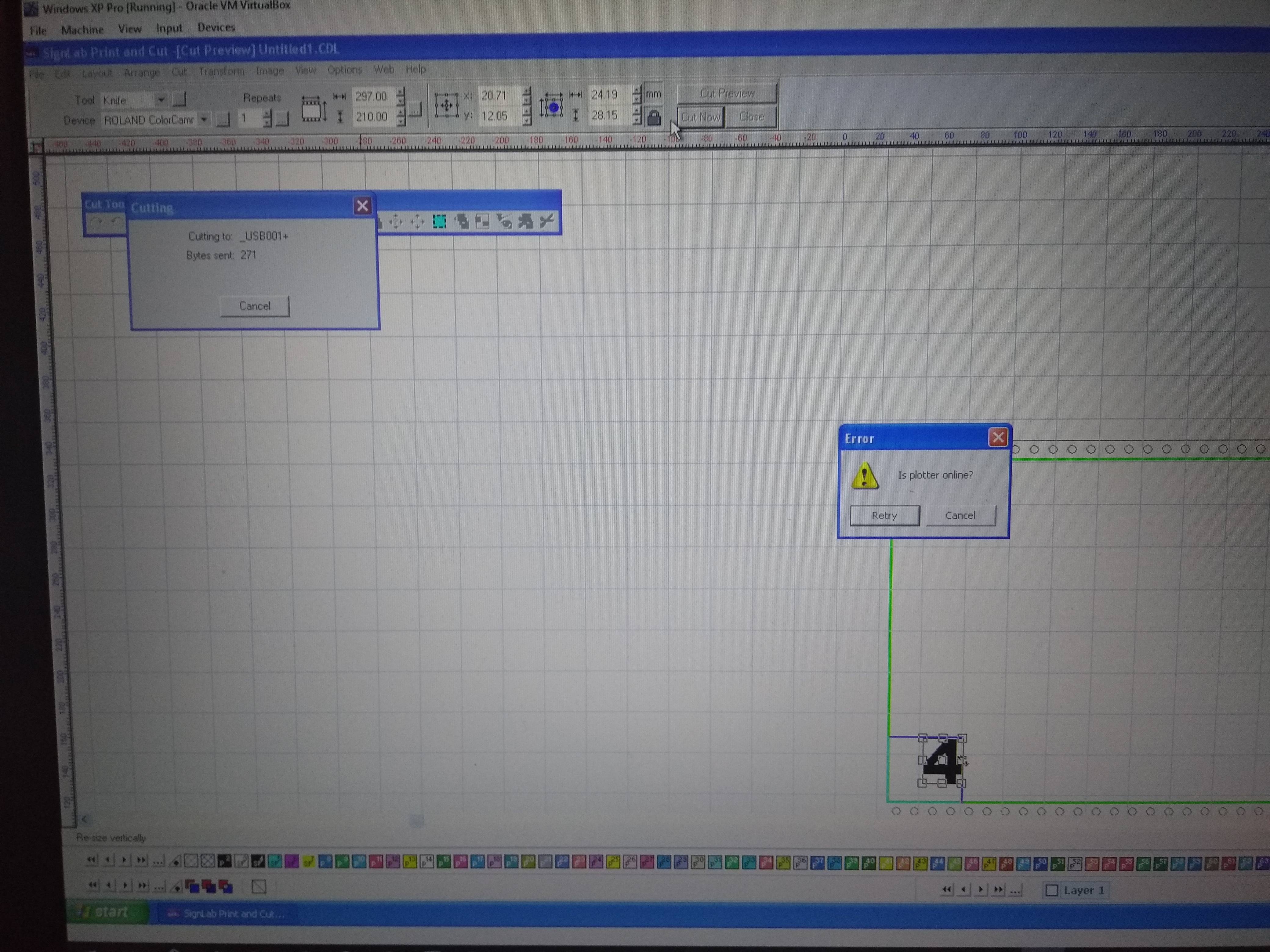Select the white p14 palette swatch

426,862
